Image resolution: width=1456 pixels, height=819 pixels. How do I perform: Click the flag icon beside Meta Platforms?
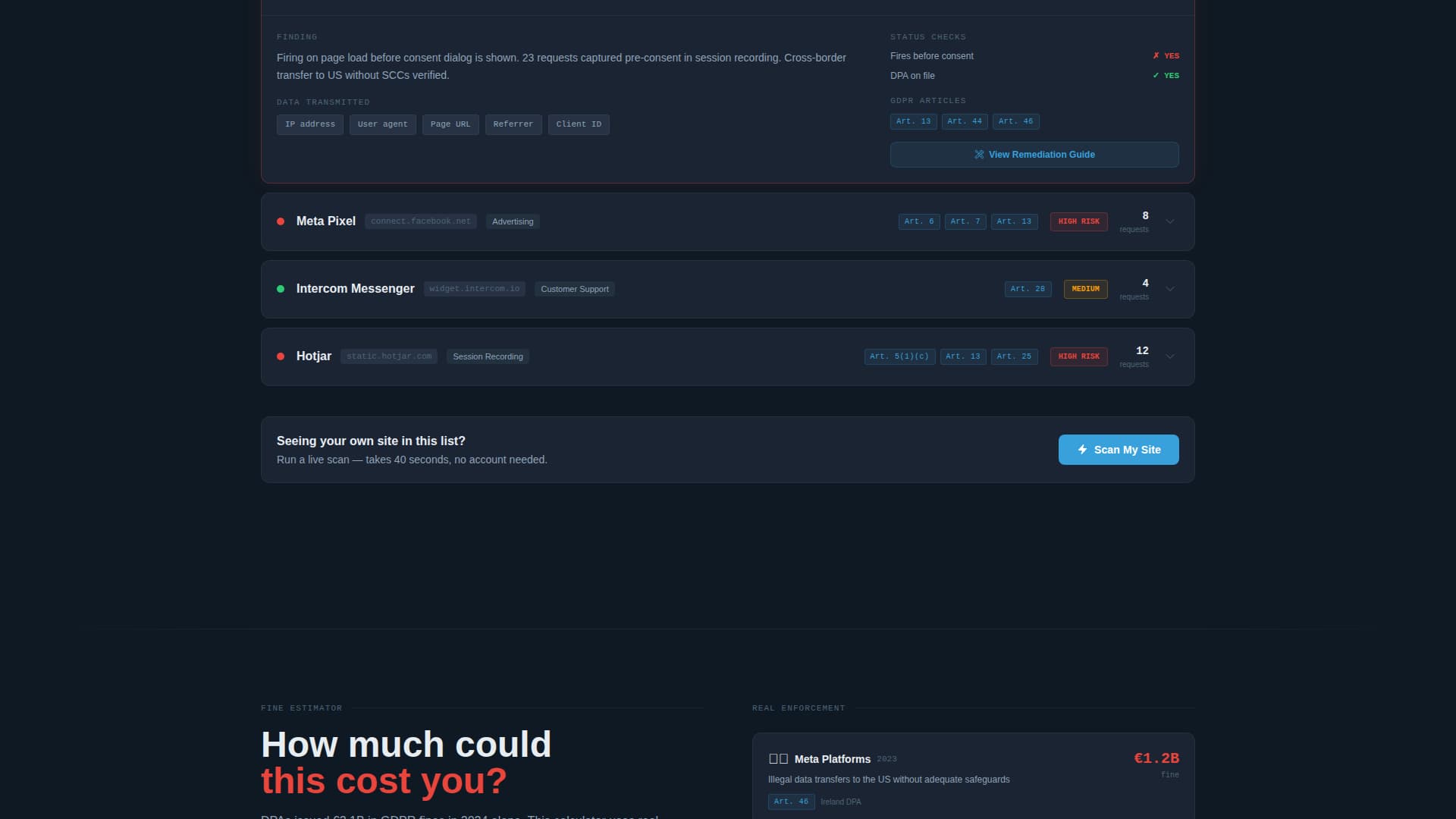pyautogui.click(x=778, y=759)
